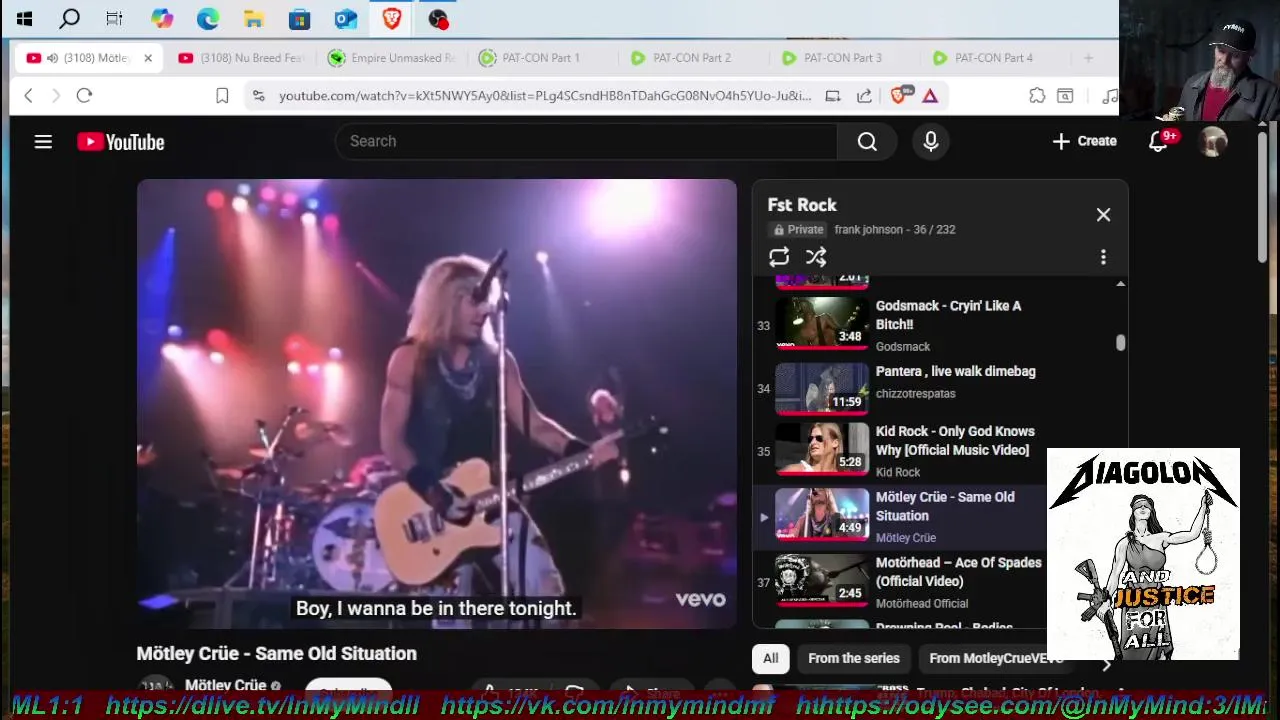Search with your voice microphone

coord(931,142)
